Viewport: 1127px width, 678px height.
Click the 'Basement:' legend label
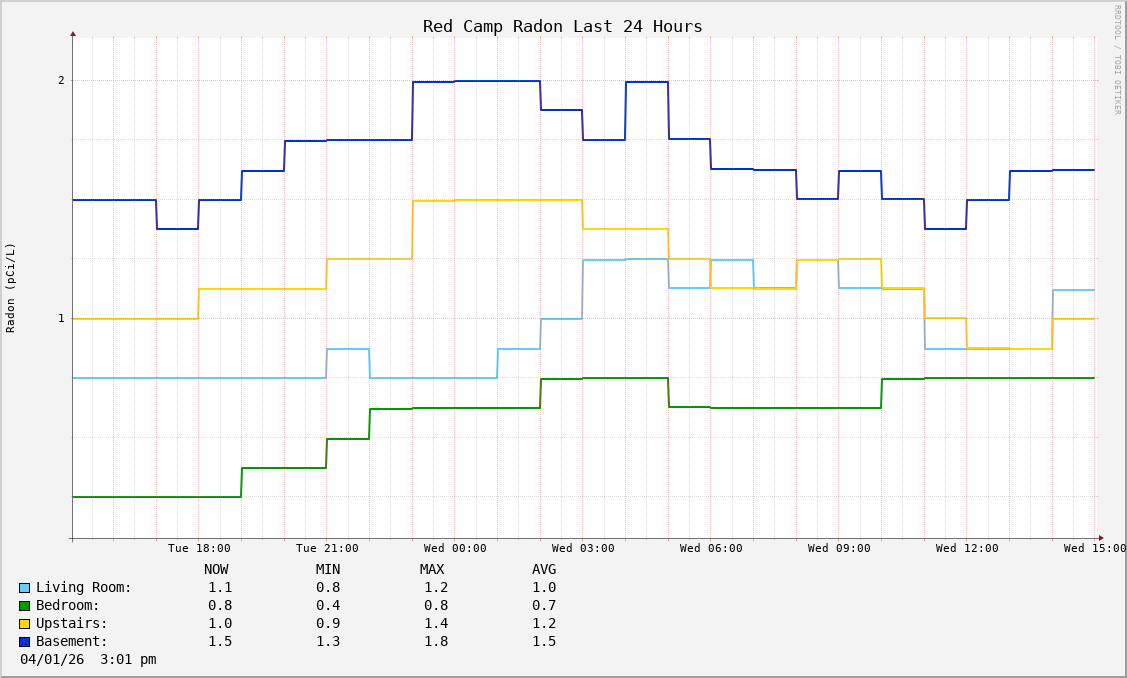pos(72,642)
